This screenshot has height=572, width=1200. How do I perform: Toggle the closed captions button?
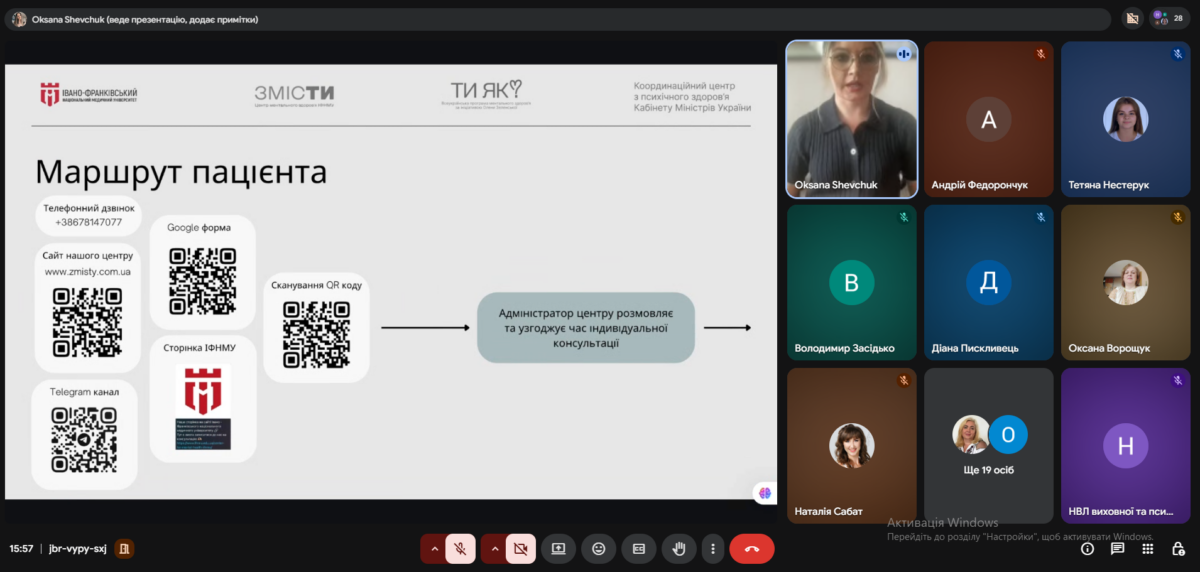(x=638, y=549)
